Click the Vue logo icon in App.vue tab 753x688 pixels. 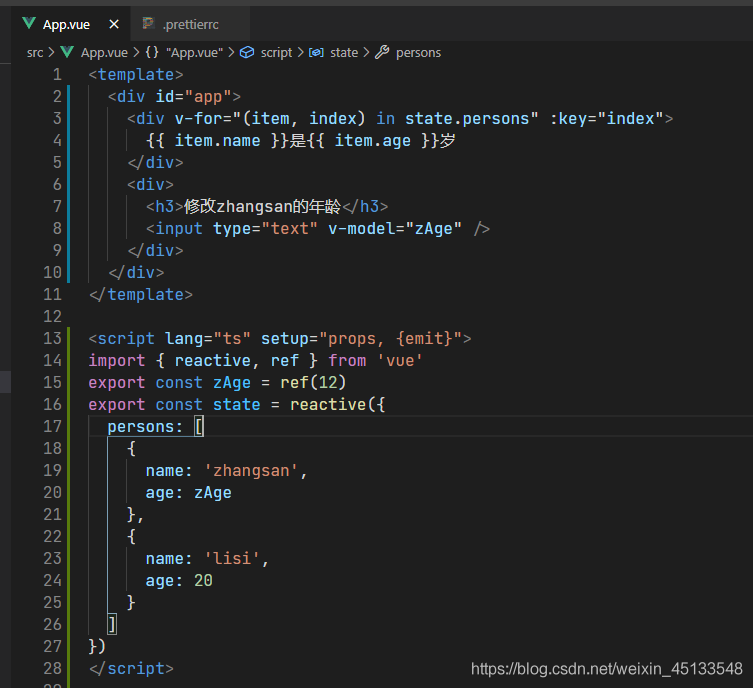[28, 24]
